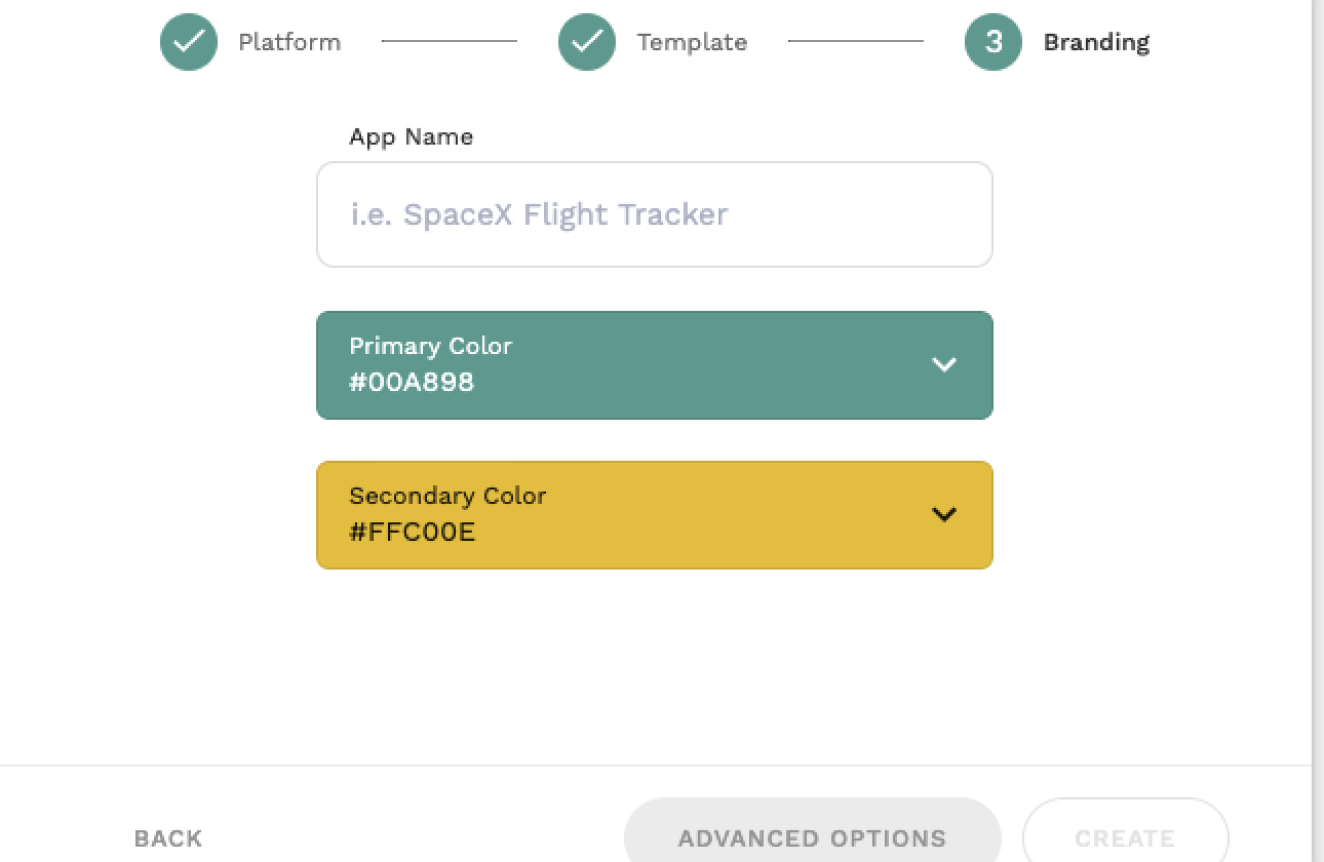This screenshot has width=1324, height=862.
Task: Select the Branding step label
Action: [x=1096, y=42]
